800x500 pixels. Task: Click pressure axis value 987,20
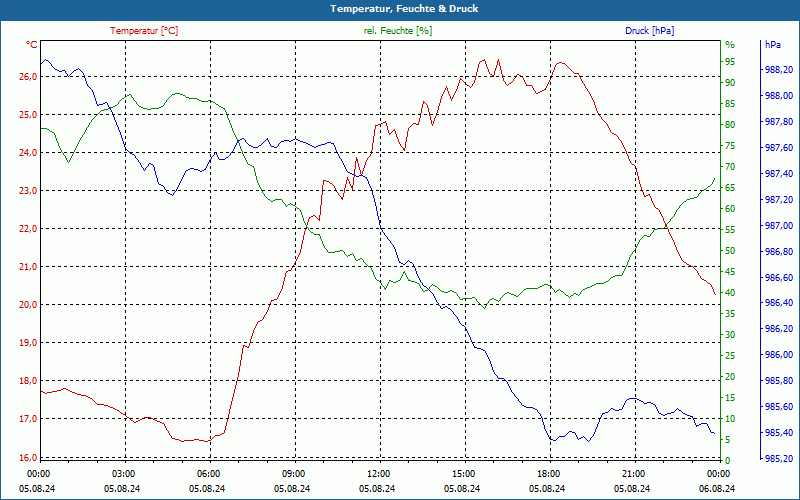[x=779, y=199]
